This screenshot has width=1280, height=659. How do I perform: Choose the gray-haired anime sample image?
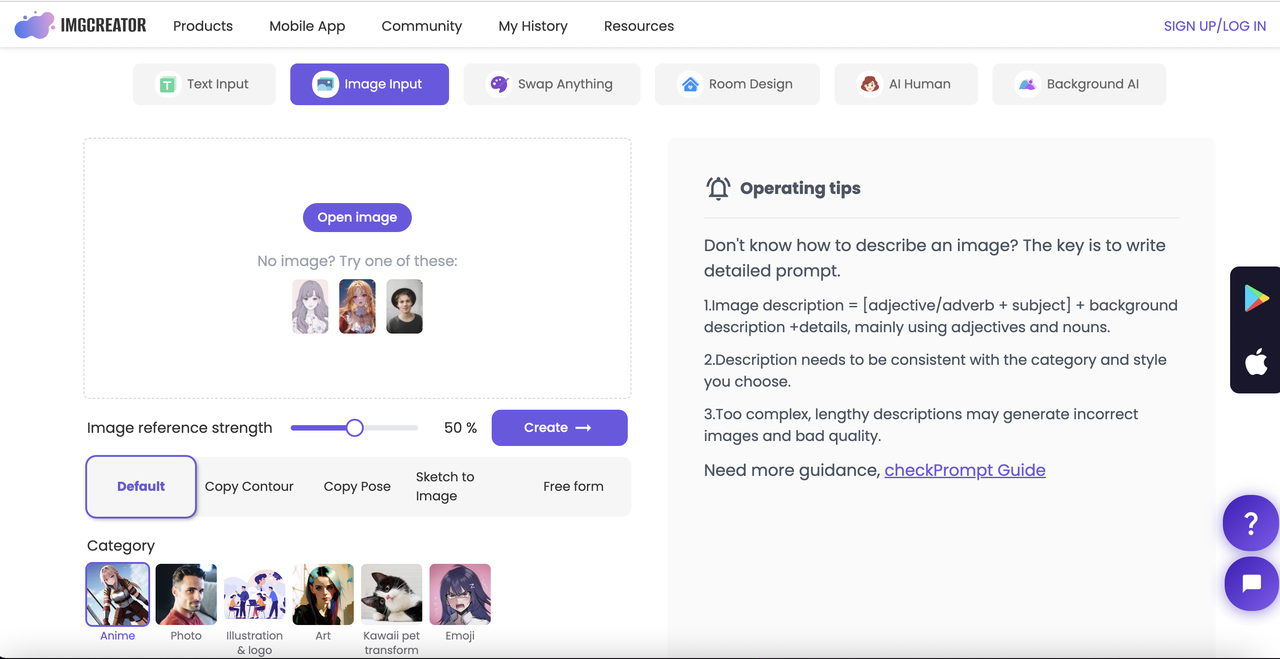tap(310, 306)
